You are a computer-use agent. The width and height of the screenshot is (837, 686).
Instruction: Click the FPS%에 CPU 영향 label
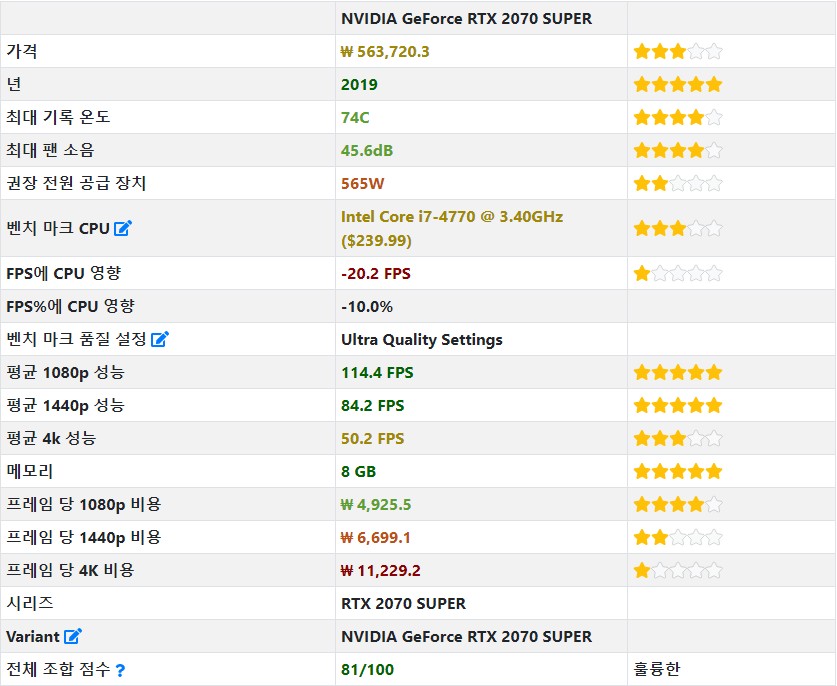pyautogui.click(x=70, y=306)
